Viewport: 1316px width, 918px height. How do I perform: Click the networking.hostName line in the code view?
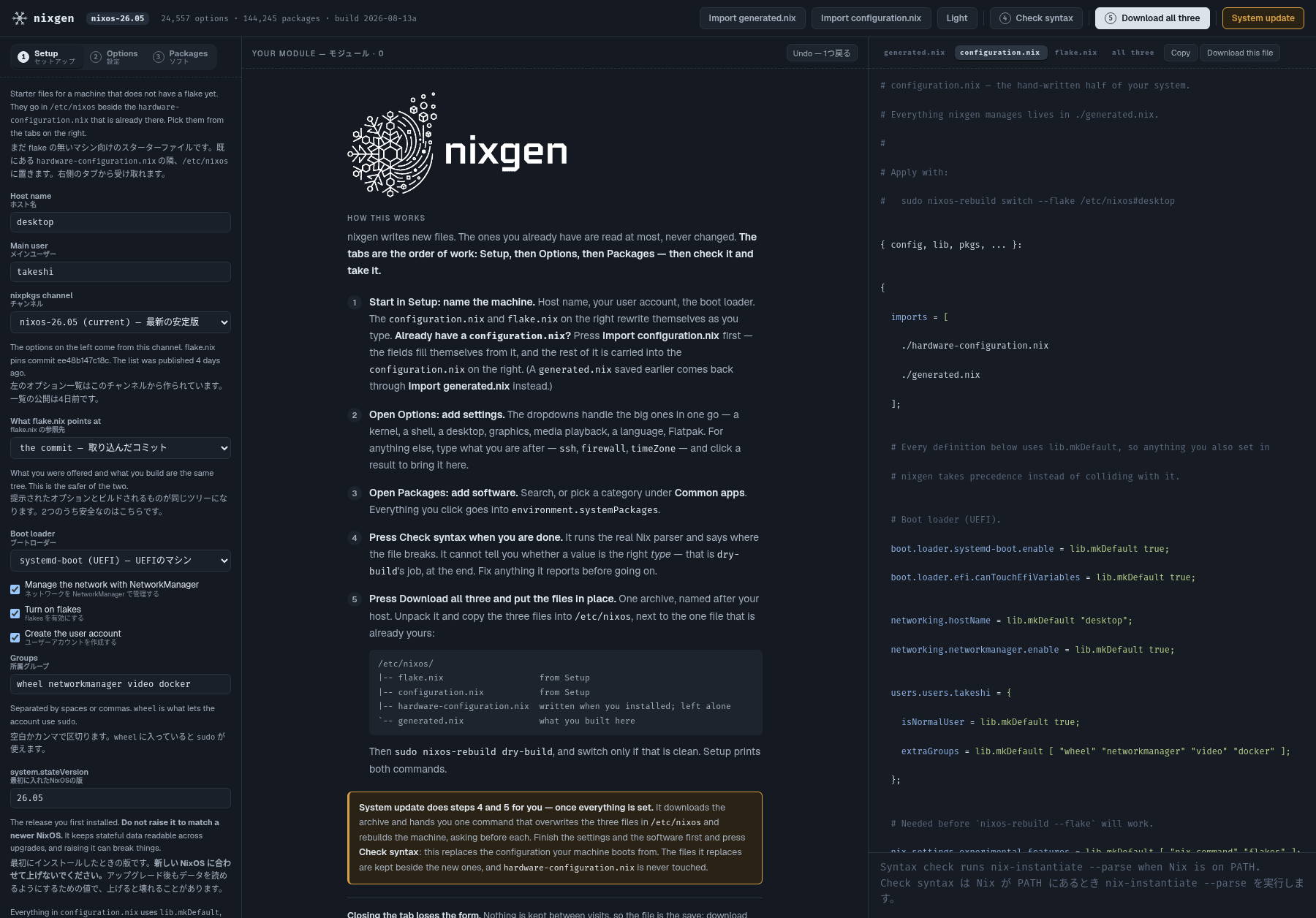[1011, 621]
